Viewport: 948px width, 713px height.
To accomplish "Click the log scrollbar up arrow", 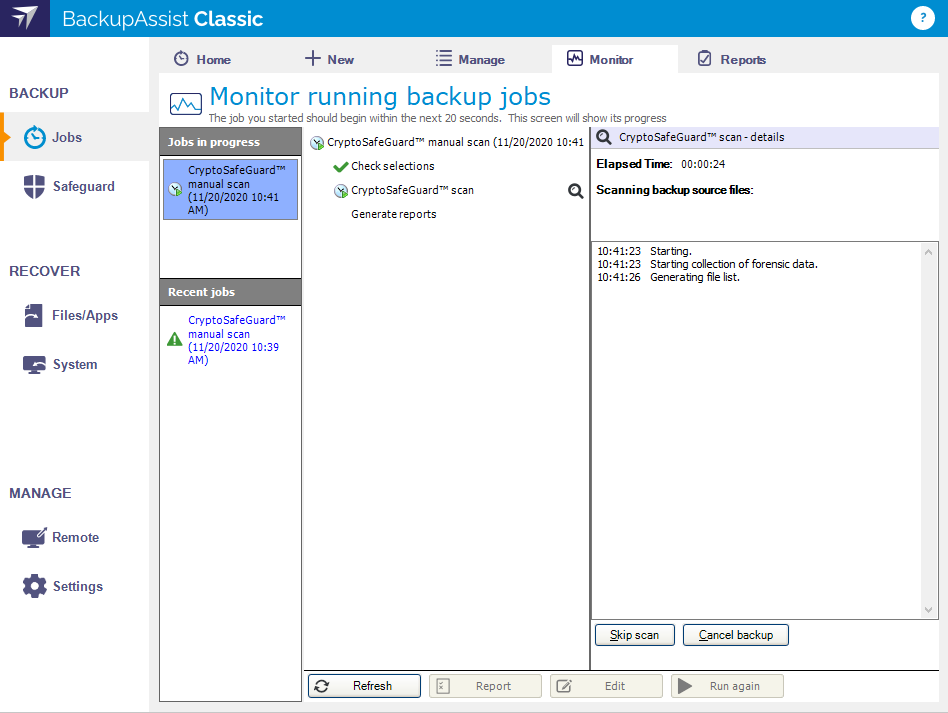I will (x=929, y=252).
